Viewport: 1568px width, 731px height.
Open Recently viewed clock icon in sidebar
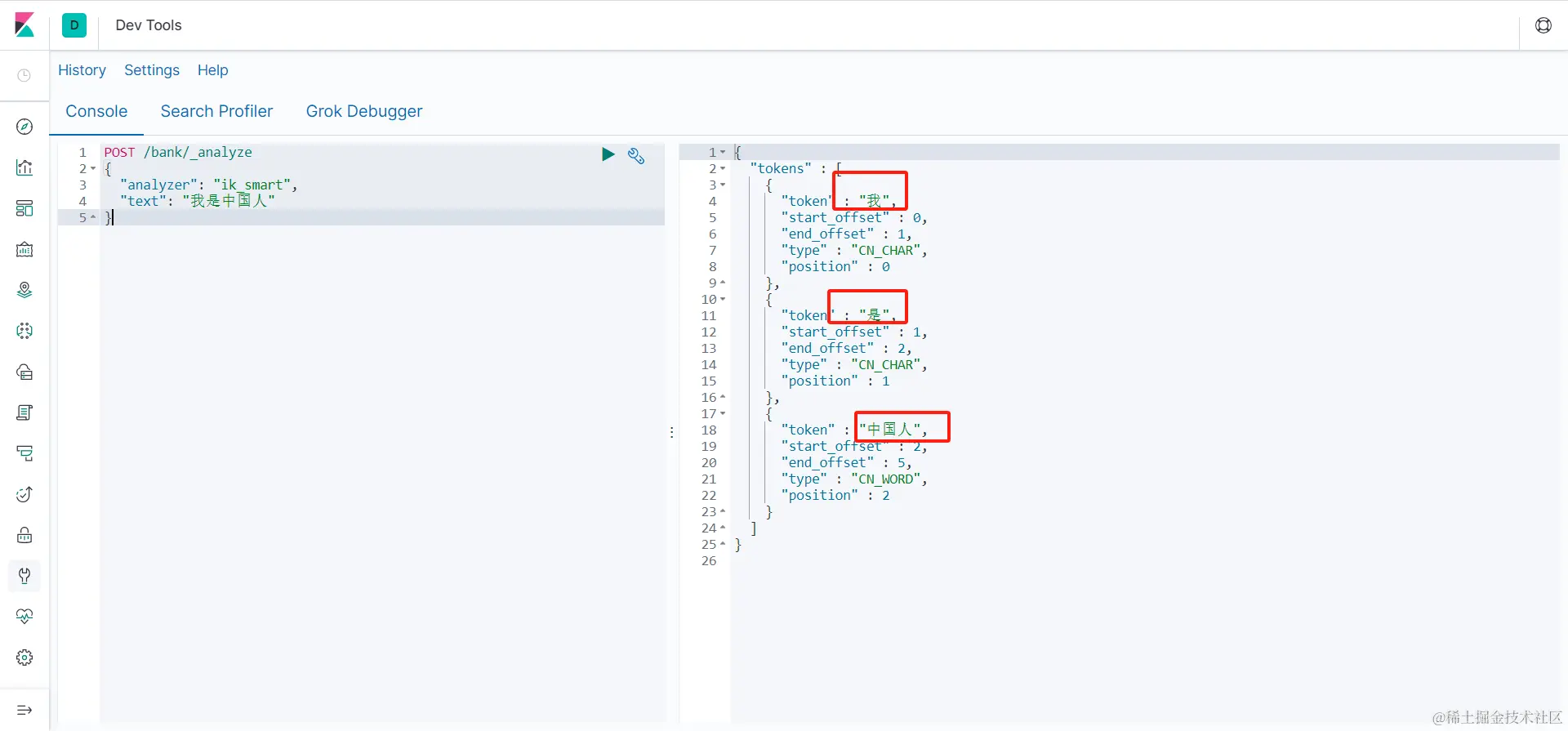24,75
